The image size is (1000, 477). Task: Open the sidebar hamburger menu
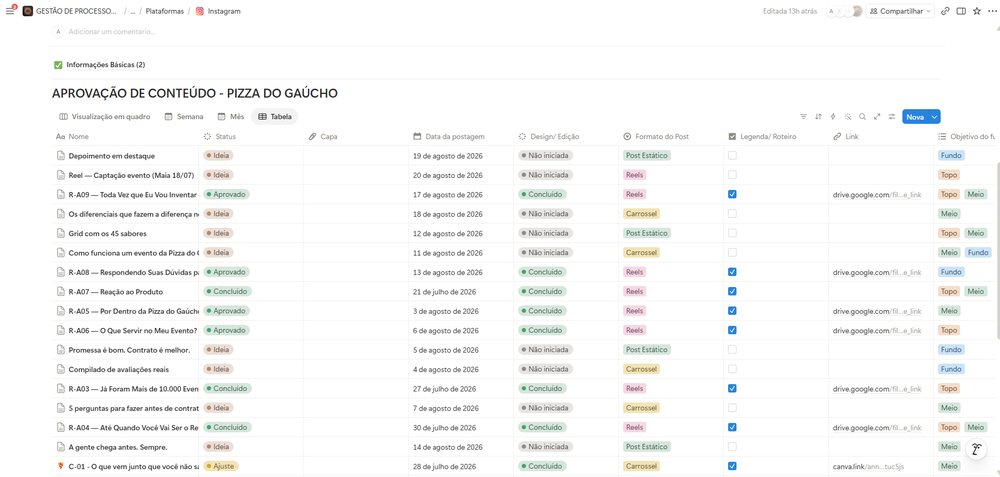coord(10,11)
